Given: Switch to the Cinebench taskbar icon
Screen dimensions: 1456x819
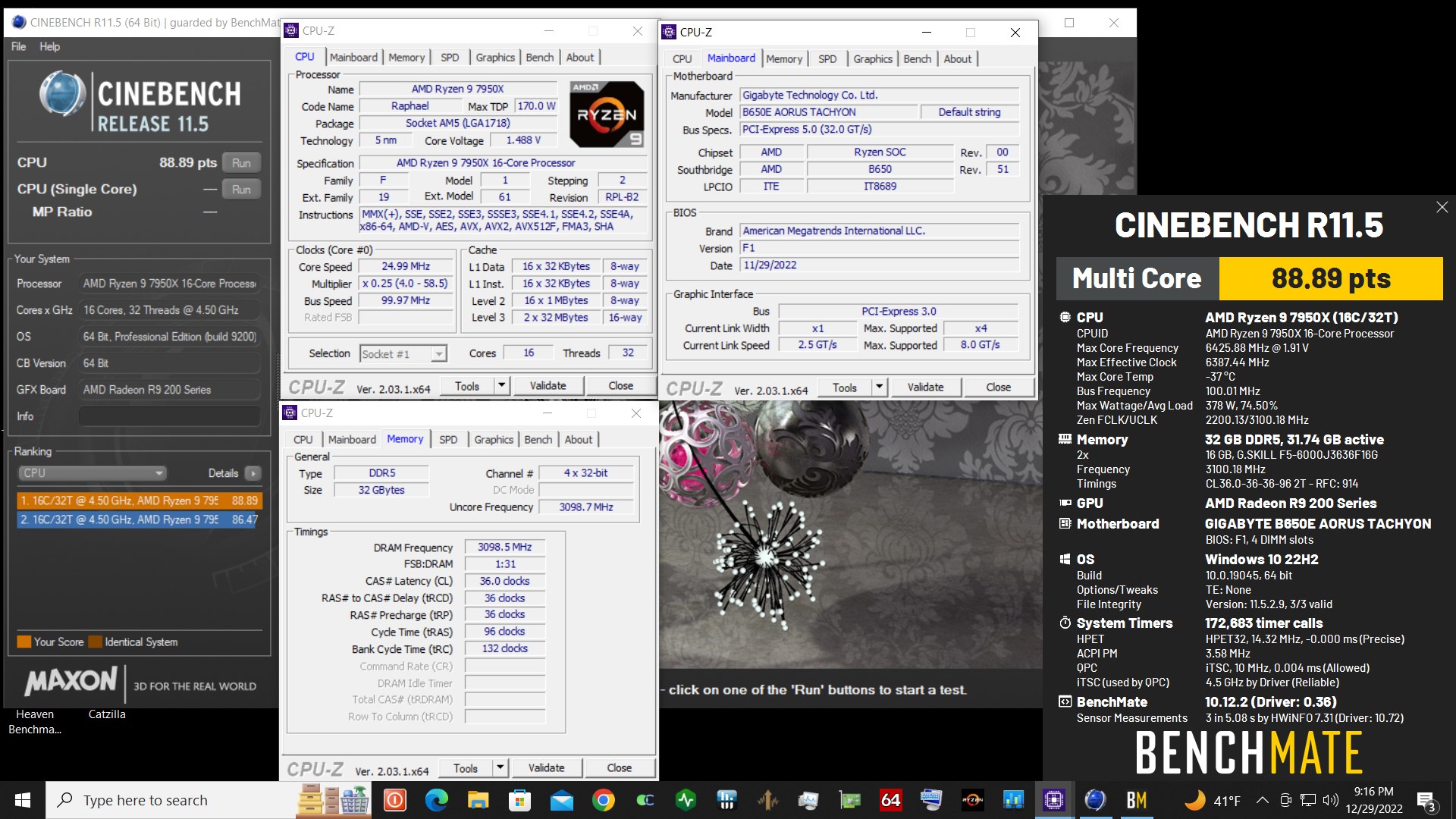Looking at the screenshot, I should 1095,800.
